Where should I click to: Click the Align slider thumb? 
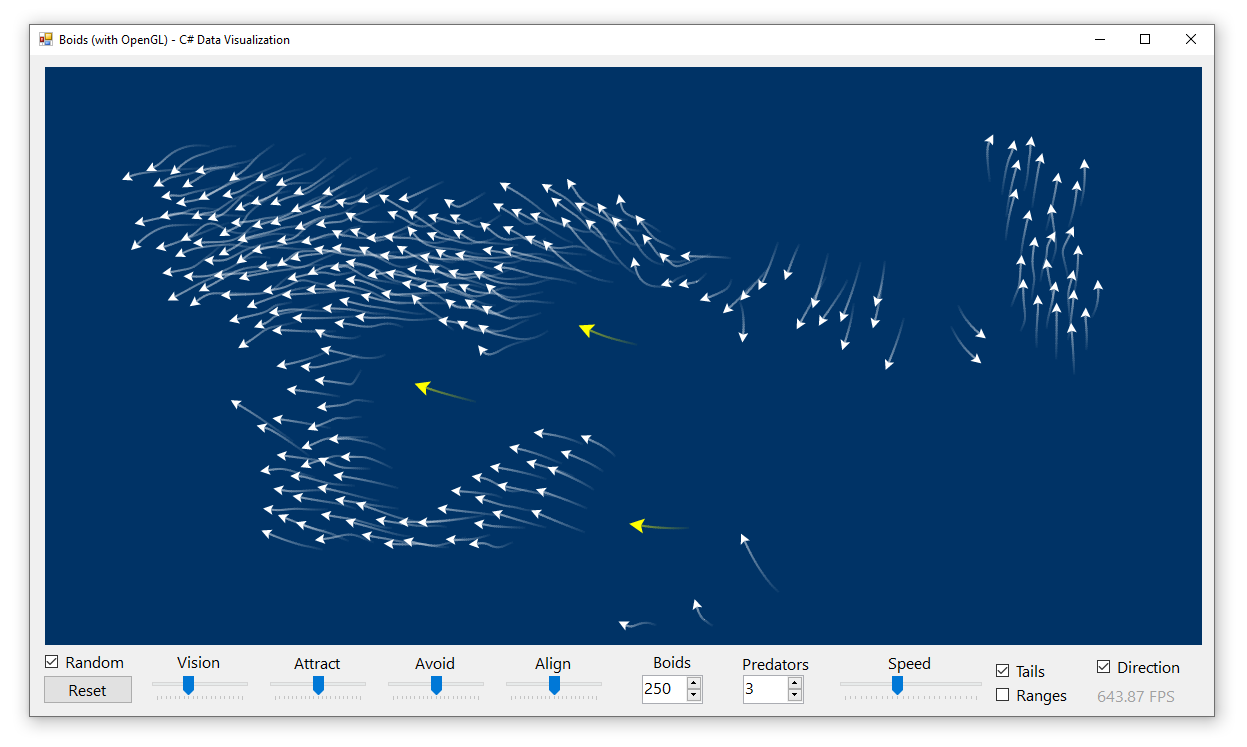(554, 685)
